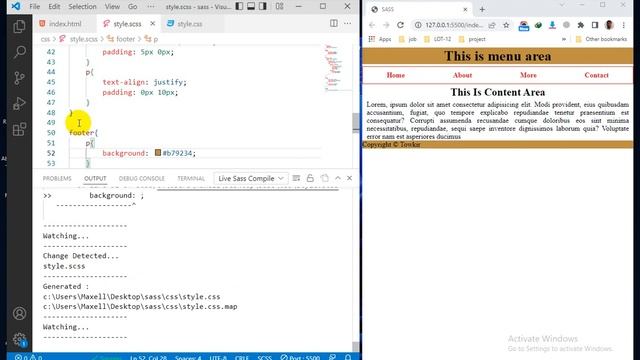Open the Run and Debug view
The width and height of the screenshot is (640, 360).
19,104
